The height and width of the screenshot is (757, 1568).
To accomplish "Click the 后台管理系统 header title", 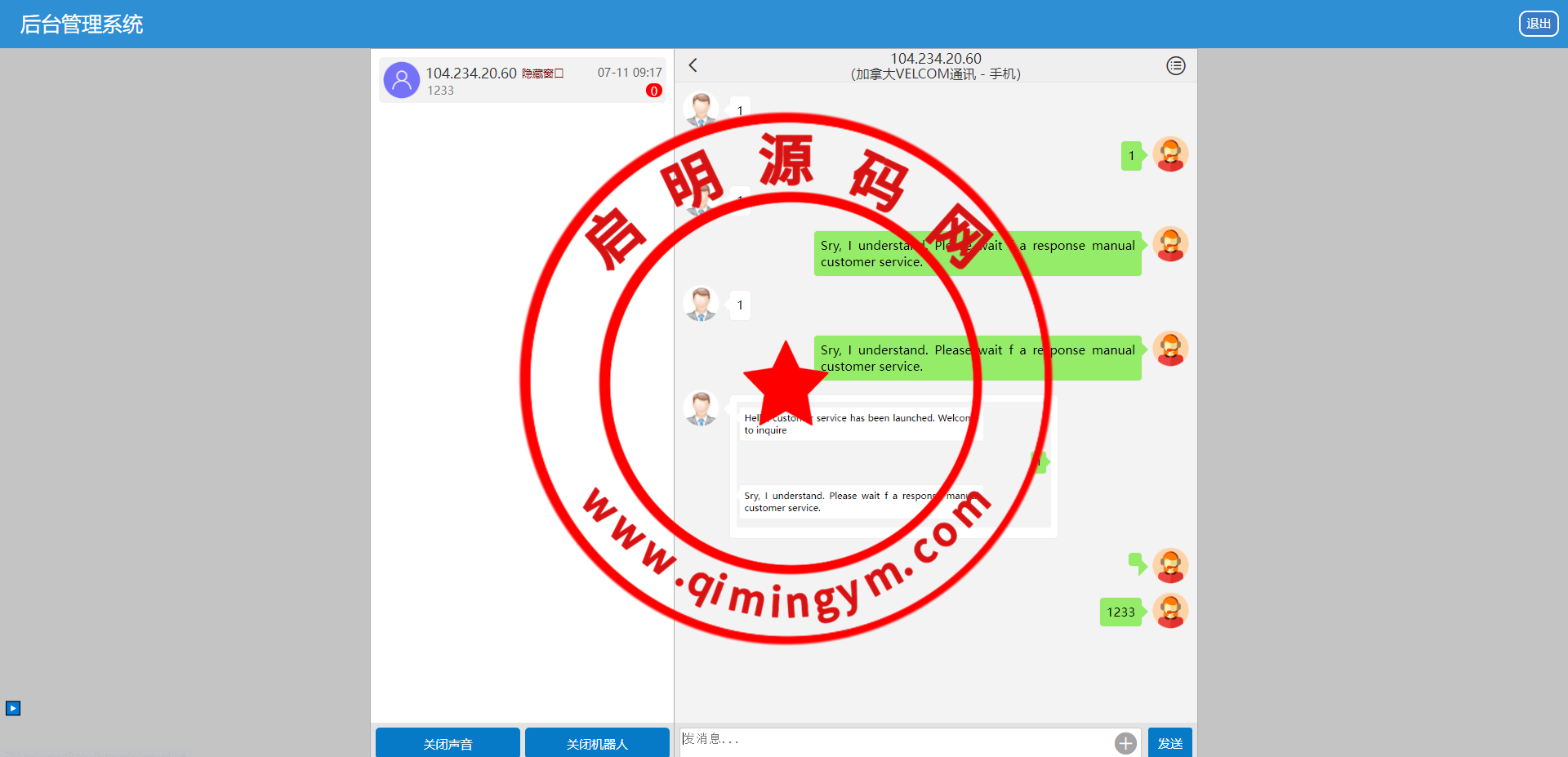I will [82, 24].
